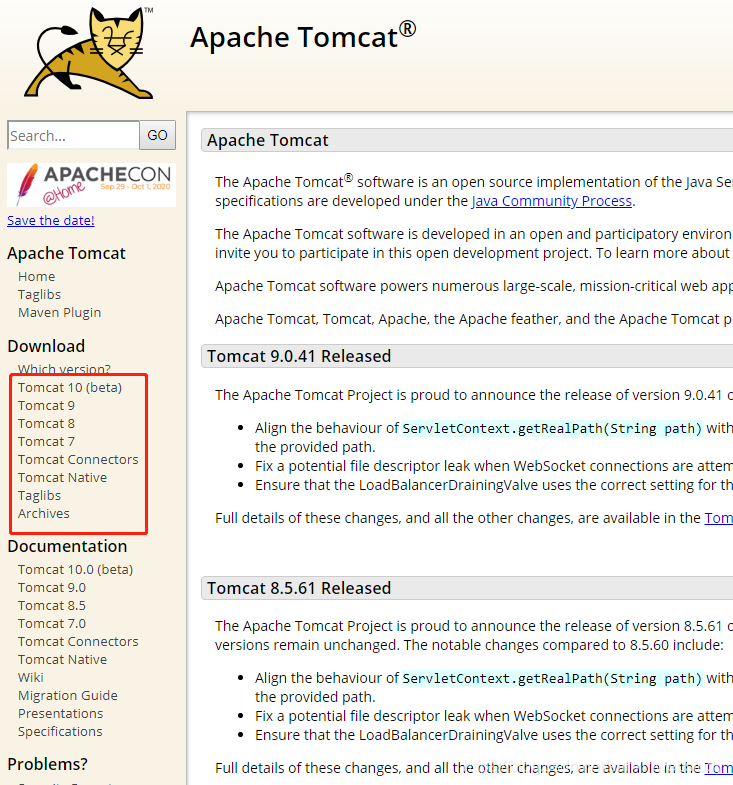The width and height of the screenshot is (733, 785).
Task: Click the Documentation sidebar heading
Action: 67,546
